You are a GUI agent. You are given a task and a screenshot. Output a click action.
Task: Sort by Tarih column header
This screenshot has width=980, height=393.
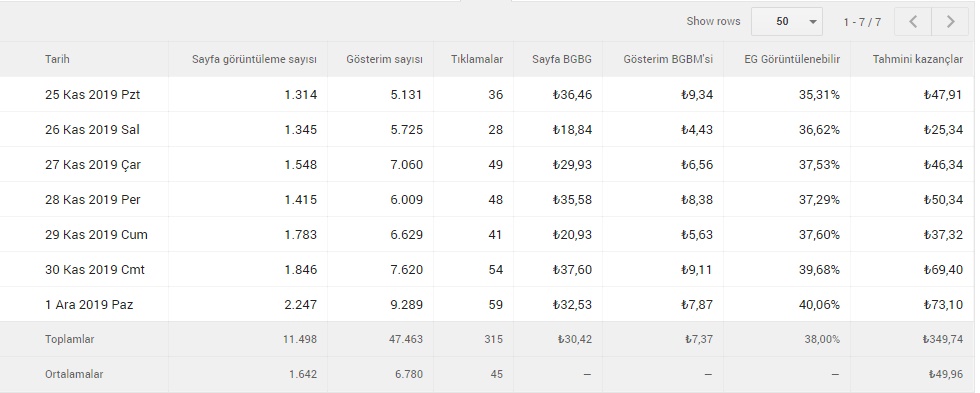coord(57,59)
